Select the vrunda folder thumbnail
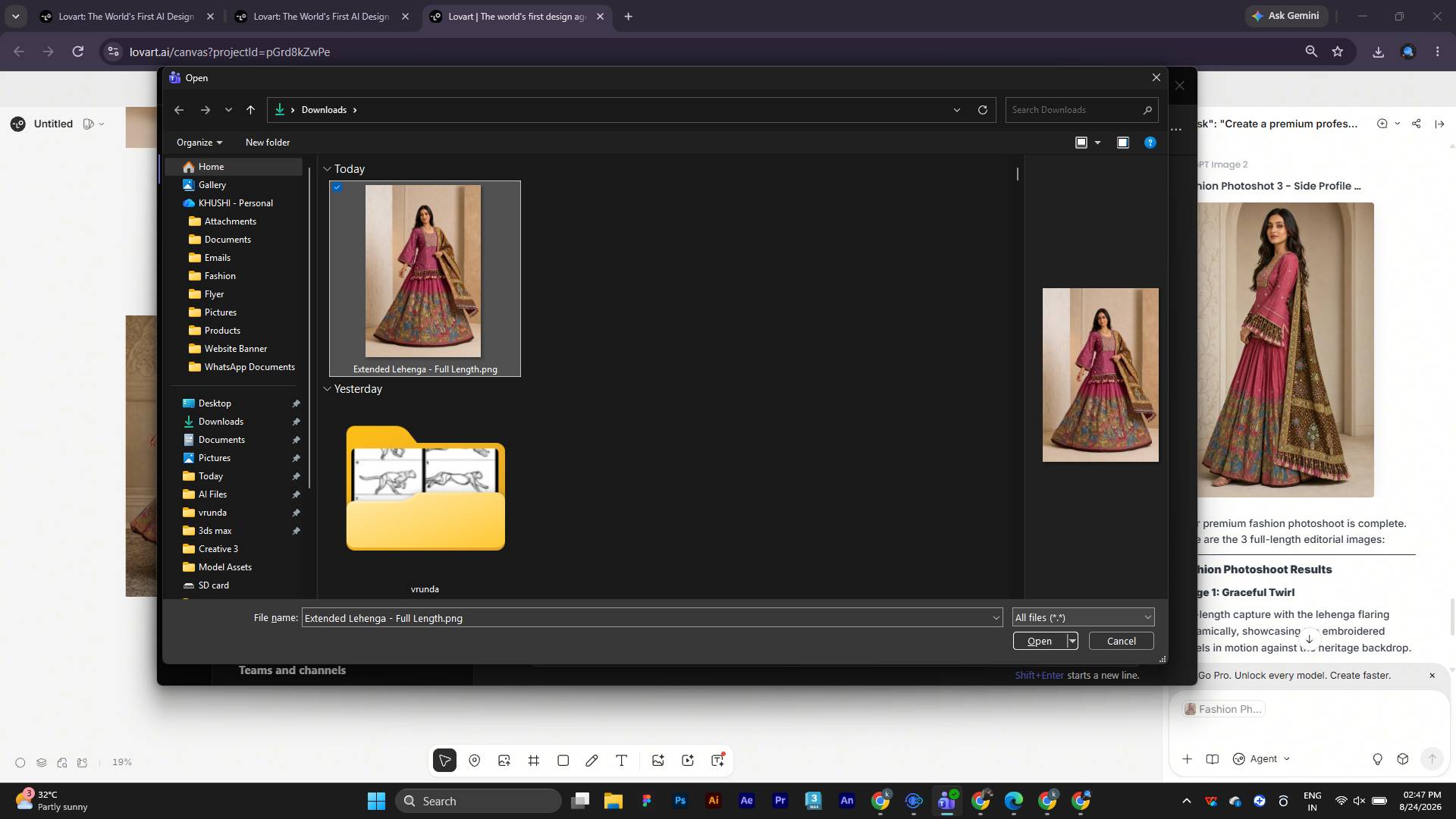The height and width of the screenshot is (819, 1456). click(x=425, y=489)
